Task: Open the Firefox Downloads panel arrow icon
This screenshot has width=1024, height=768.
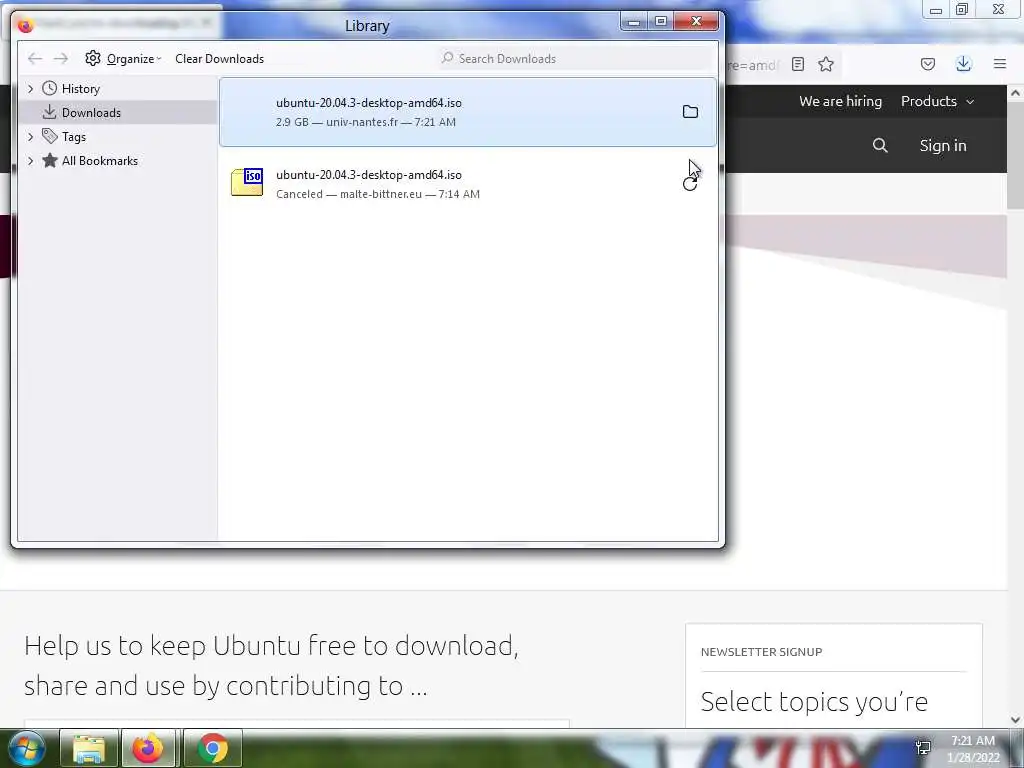Action: 963,64
